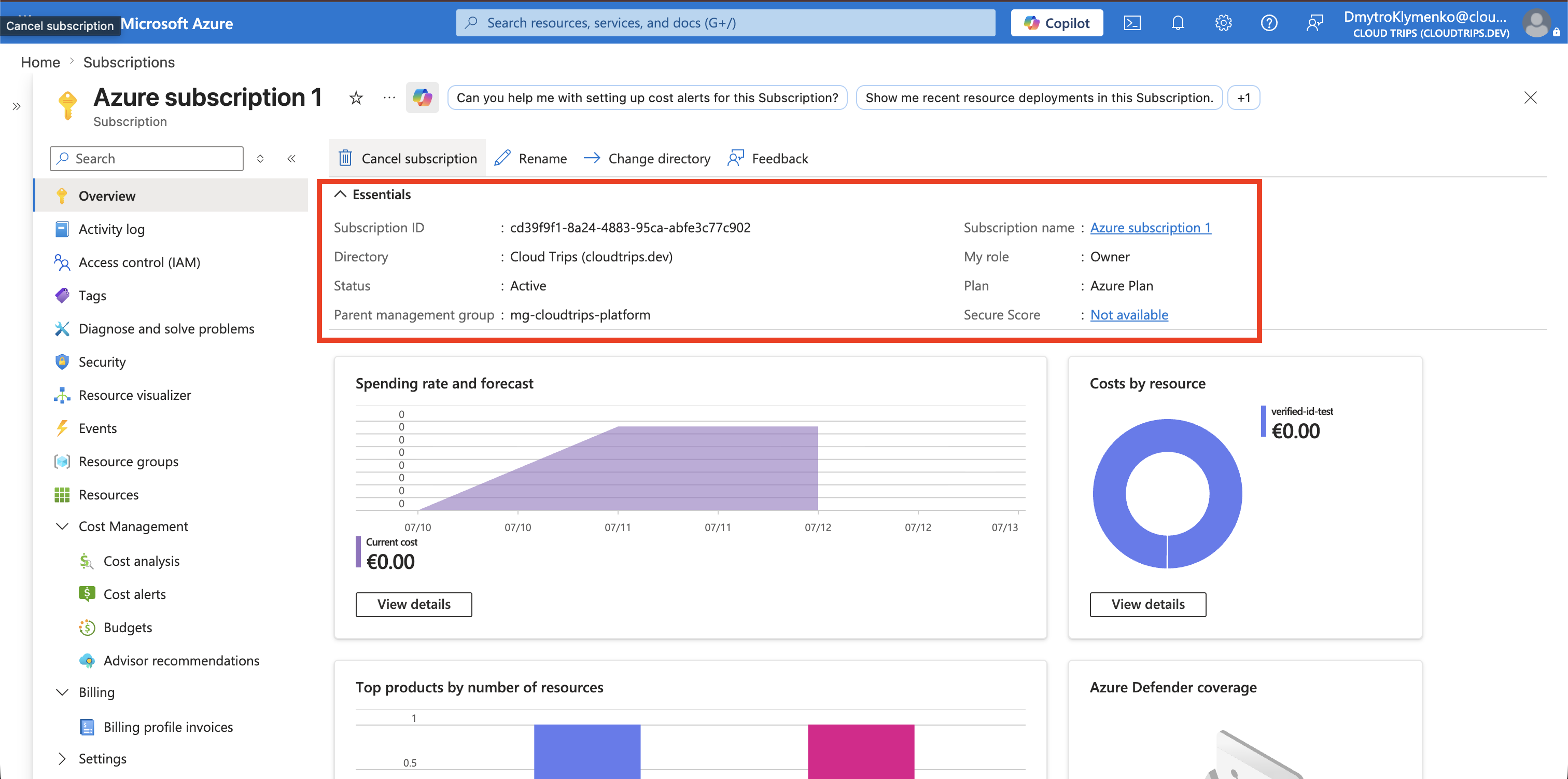Click the cost alerts Copilot suggestion
The image size is (1568, 779).
[647, 98]
